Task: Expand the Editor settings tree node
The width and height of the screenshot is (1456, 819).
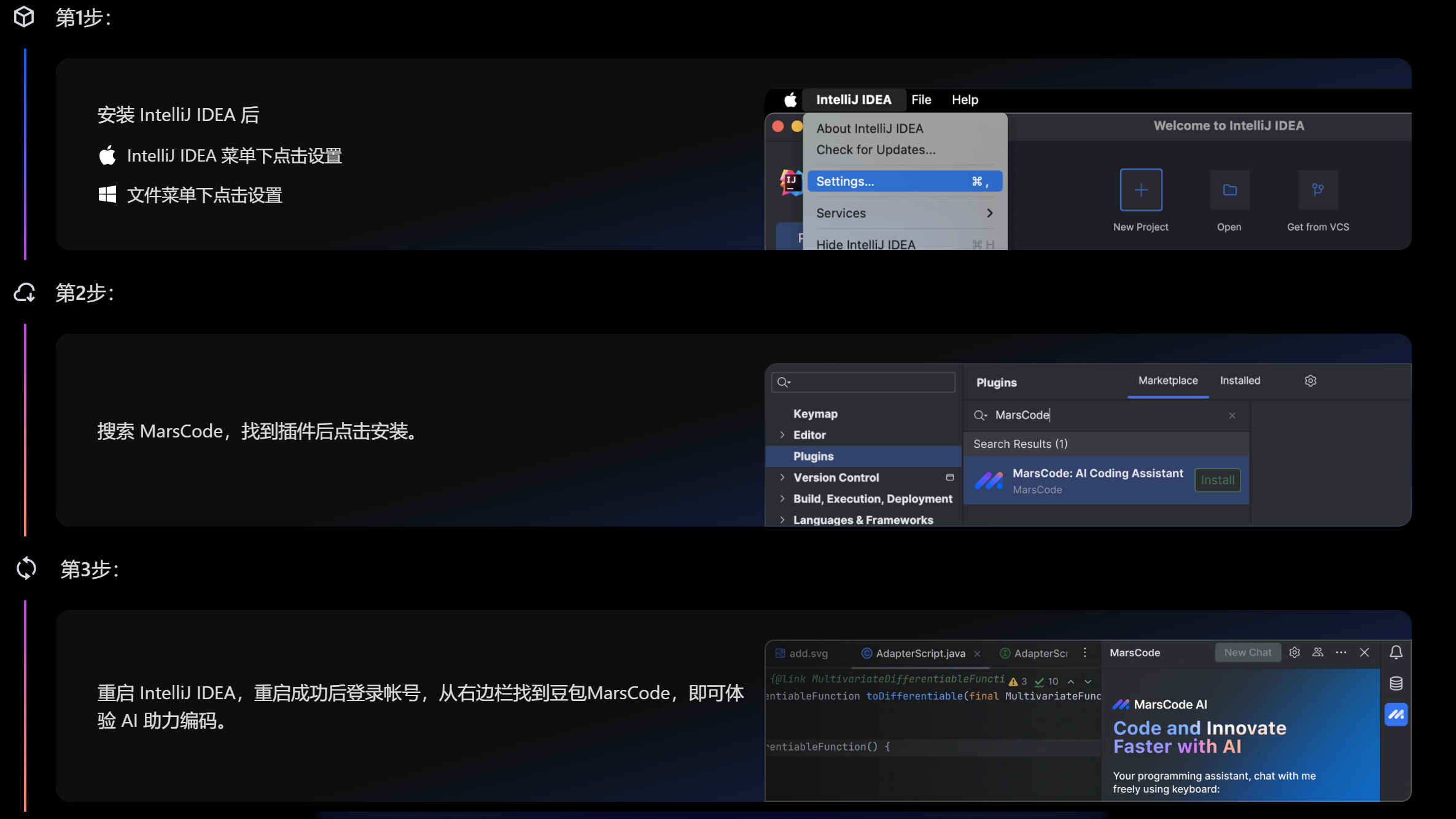Action: point(782,435)
